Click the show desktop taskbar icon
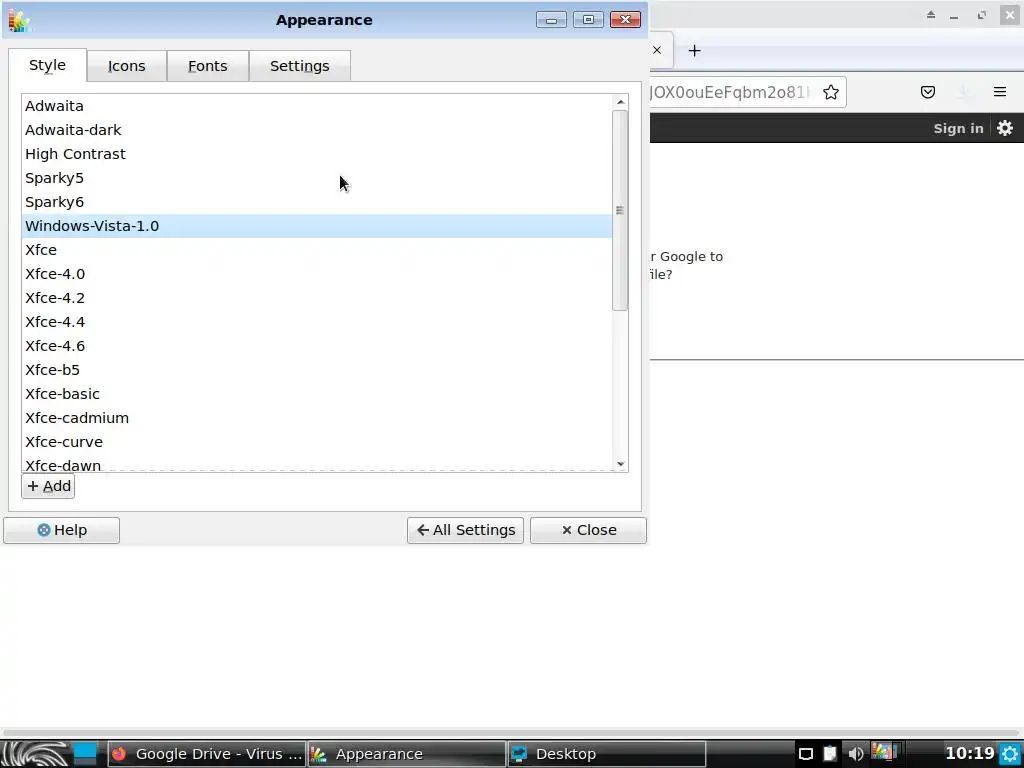The height and width of the screenshot is (768, 1024). tap(85, 754)
